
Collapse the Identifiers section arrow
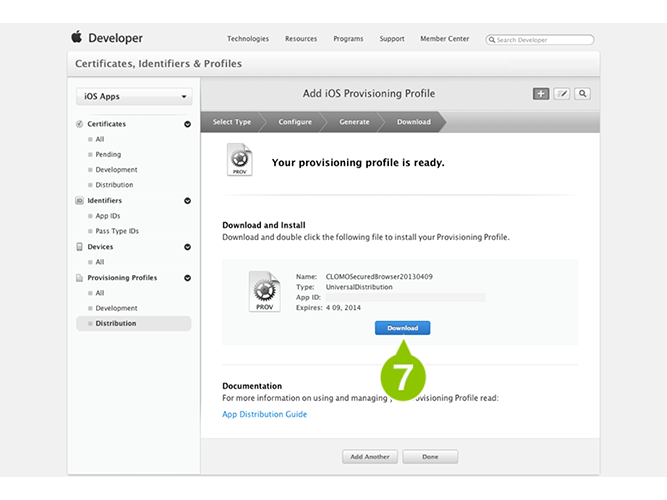pos(187,201)
